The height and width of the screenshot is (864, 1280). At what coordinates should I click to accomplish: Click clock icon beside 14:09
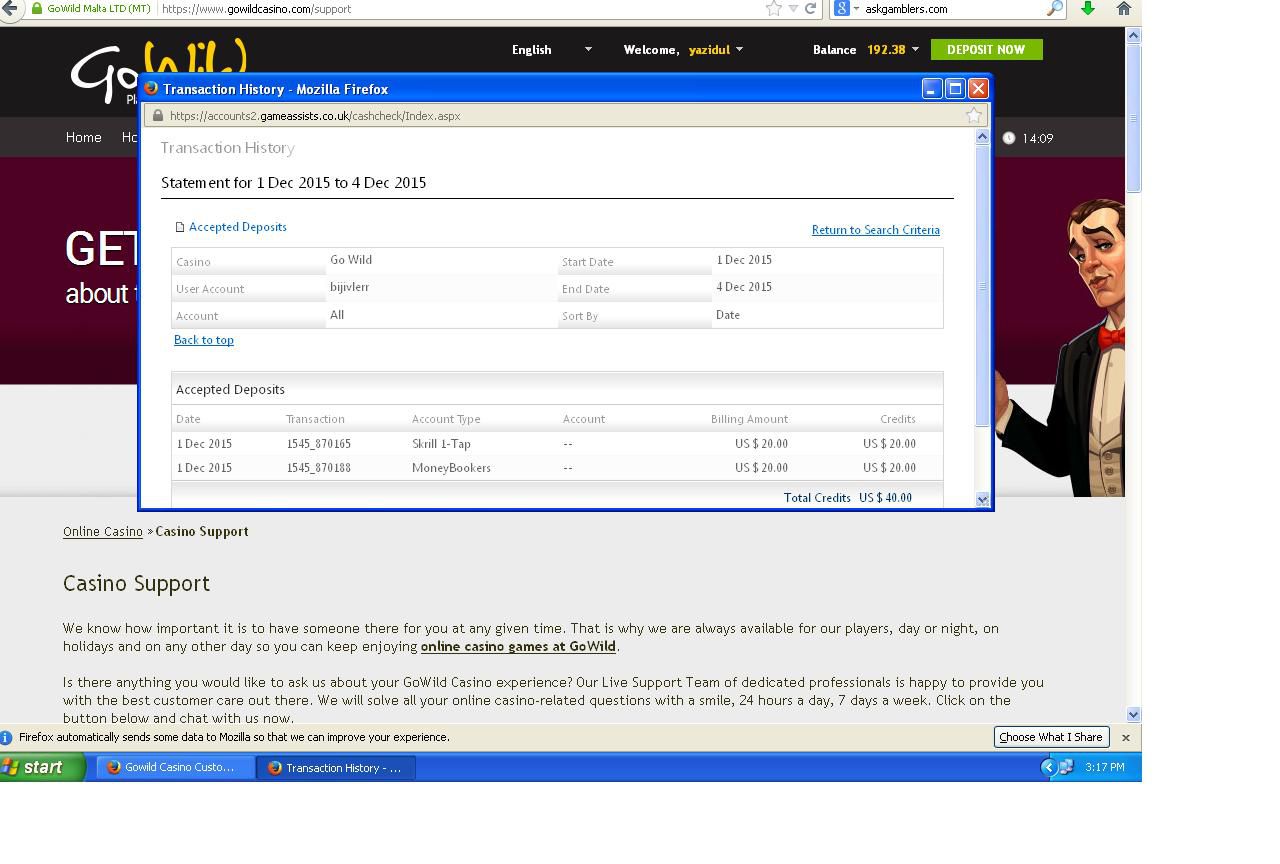point(1008,138)
